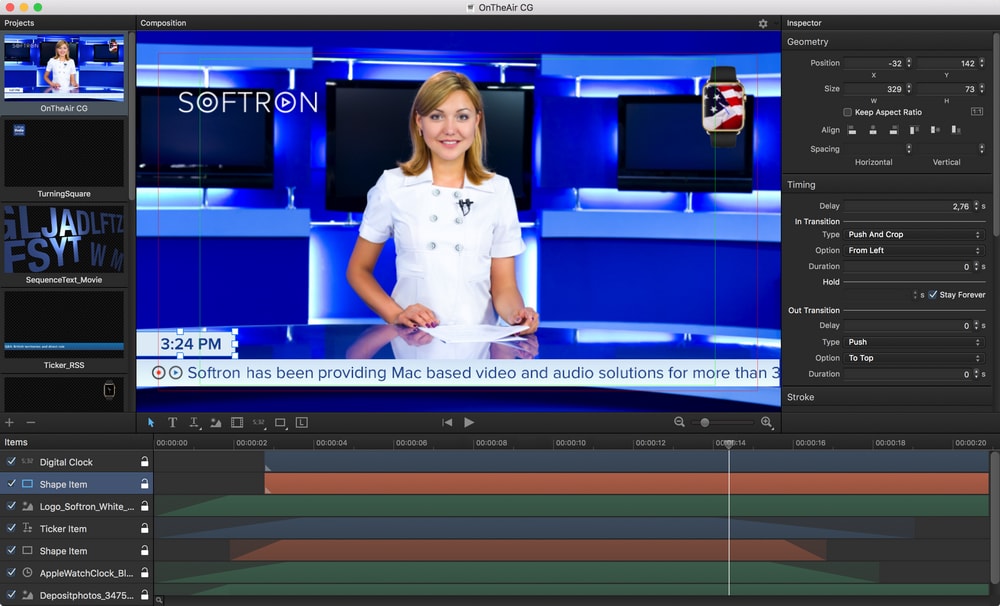Pick the Ticker text tool
This screenshot has height=606, width=1000.
[x=194, y=422]
